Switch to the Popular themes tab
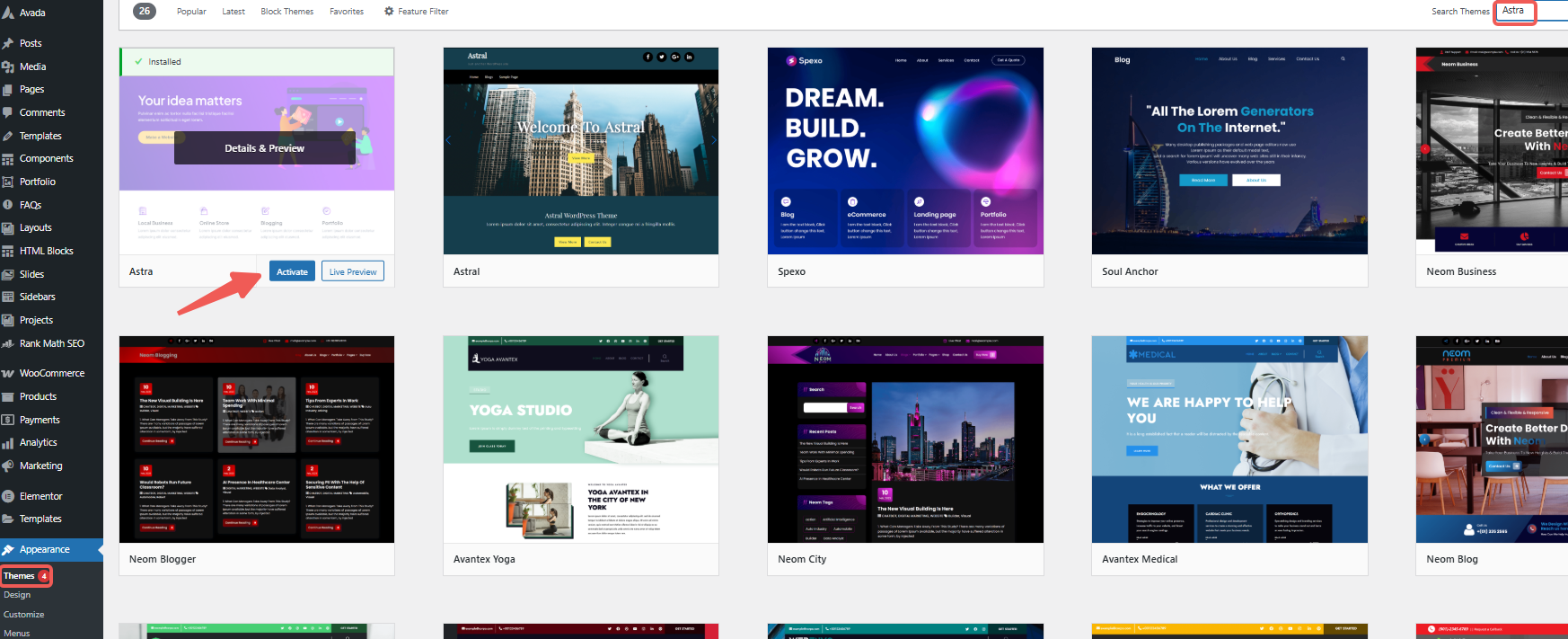The width and height of the screenshot is (1568, 639). [x=191, y=12]
